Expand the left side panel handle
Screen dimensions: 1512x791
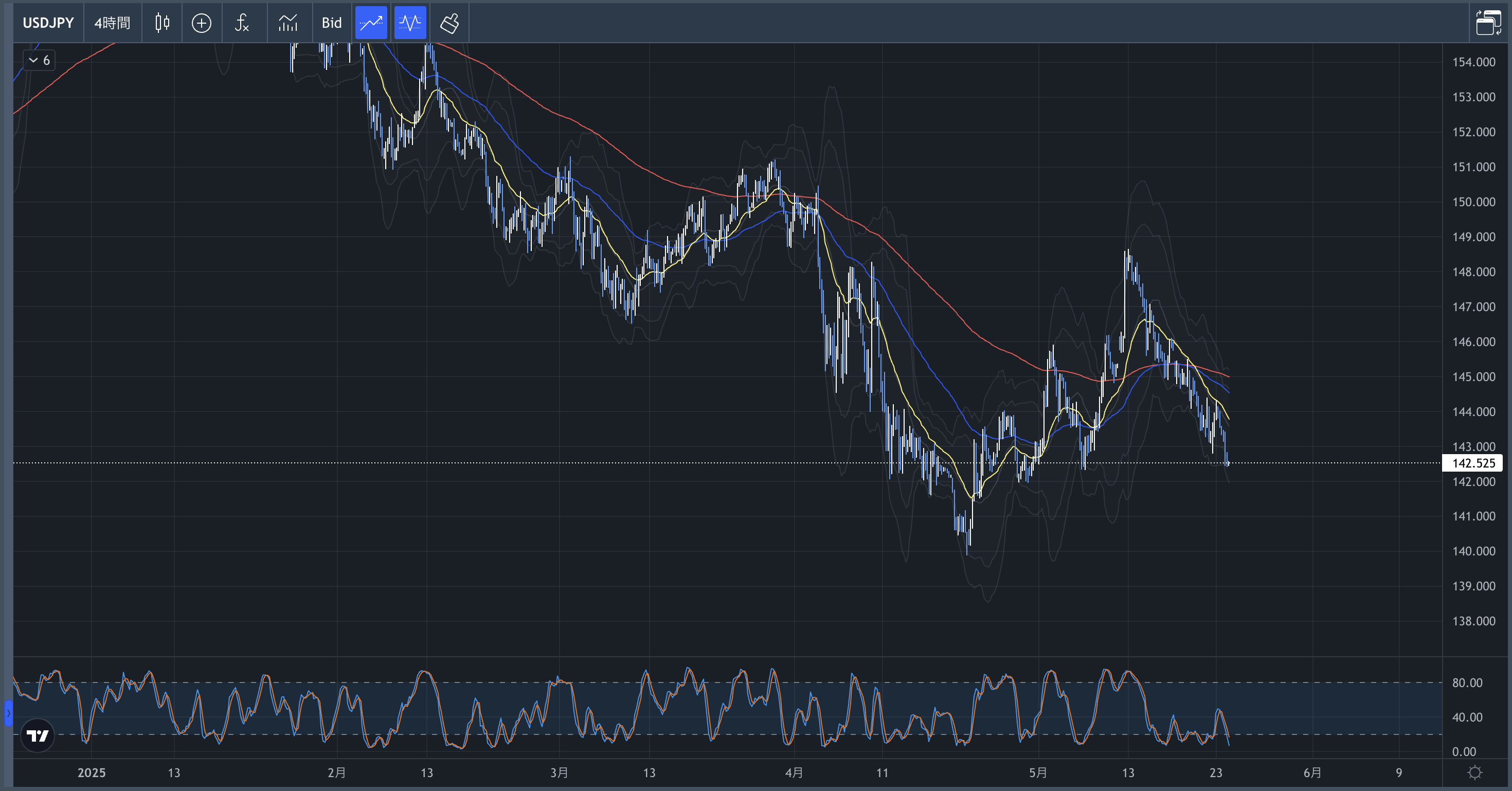click(x=8, y=713)
